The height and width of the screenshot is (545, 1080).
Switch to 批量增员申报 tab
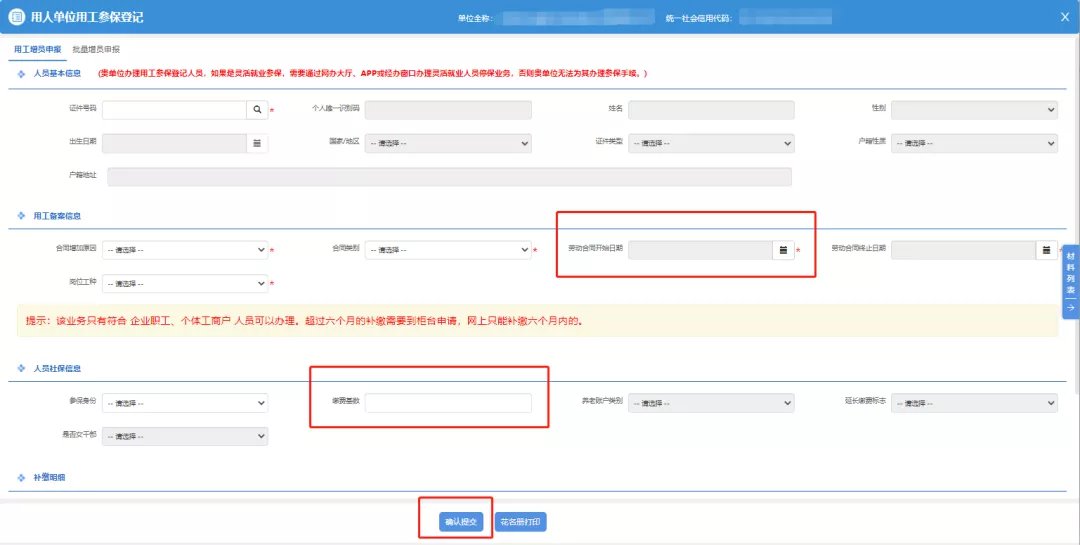point(96,49)
